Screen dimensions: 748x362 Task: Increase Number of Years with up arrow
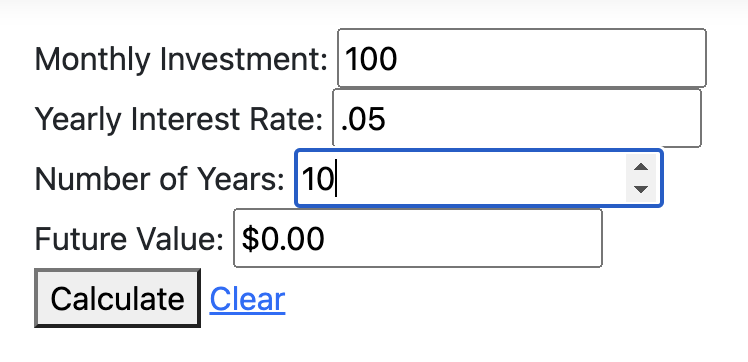pyautogui.click(x=641, y=167)
